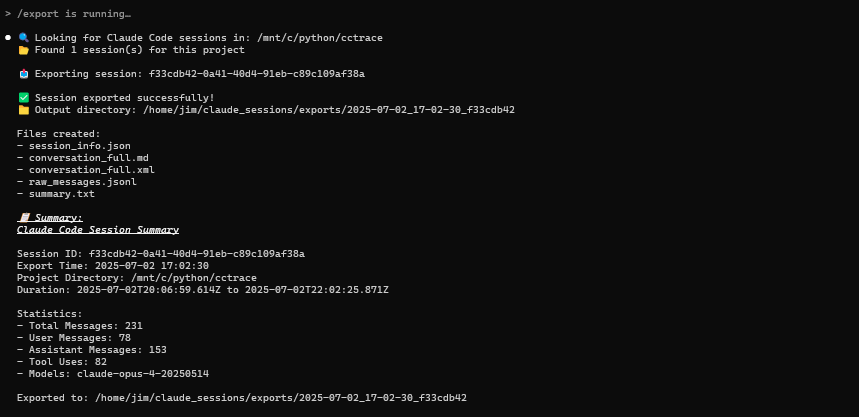Click the notepad icon next to Summary
Image resolution: width=859 pixels, height=417 pixels.
point(24,218)
